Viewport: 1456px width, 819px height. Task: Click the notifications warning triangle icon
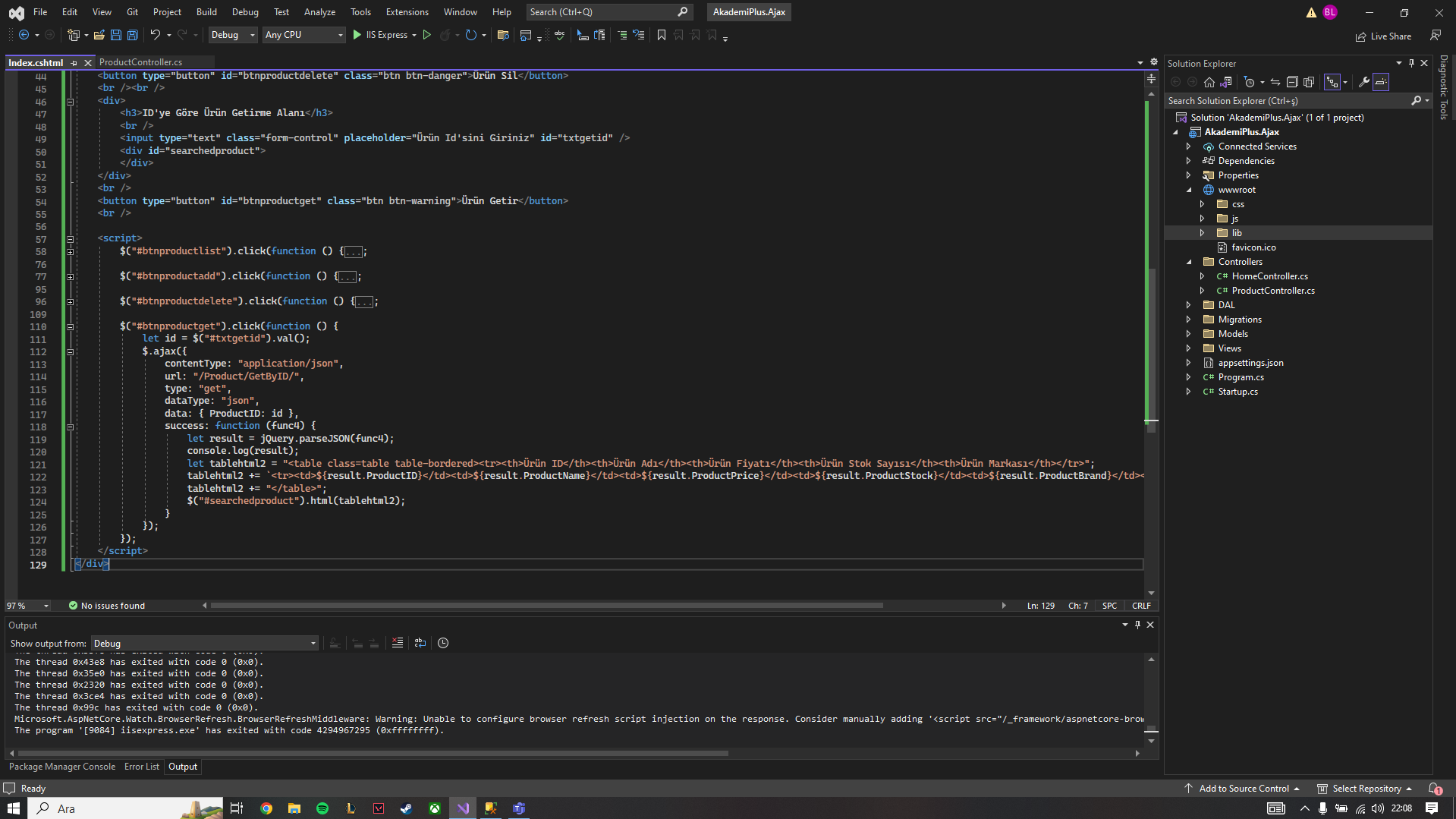pos(1311,12)
